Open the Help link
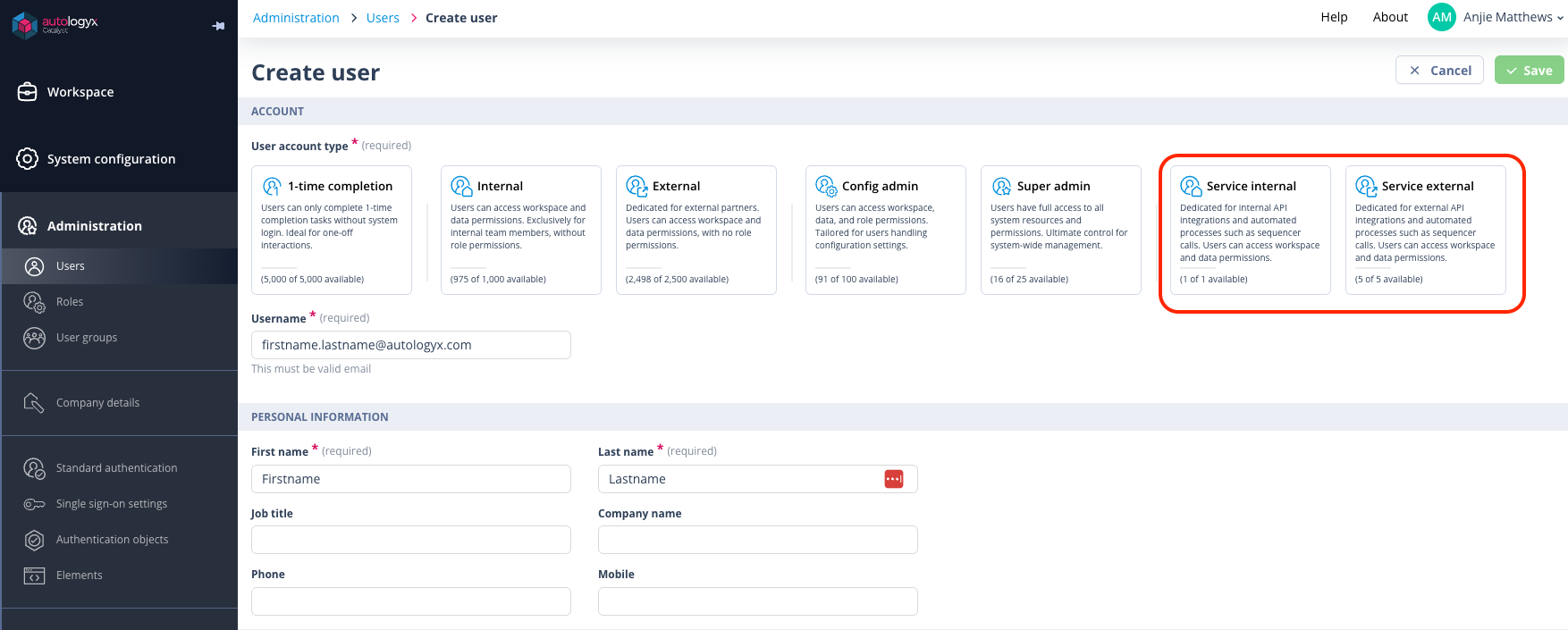1568x630 pixels. pyautogui.click(x=1334, y=17)
